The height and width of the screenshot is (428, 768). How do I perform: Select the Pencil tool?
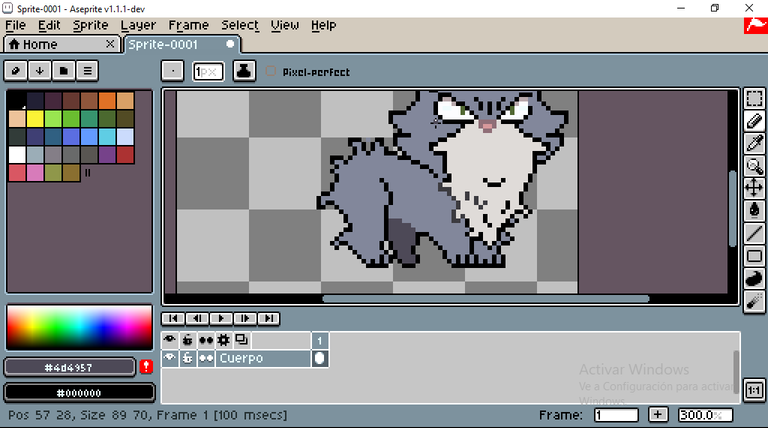click(x=754, y=121)
